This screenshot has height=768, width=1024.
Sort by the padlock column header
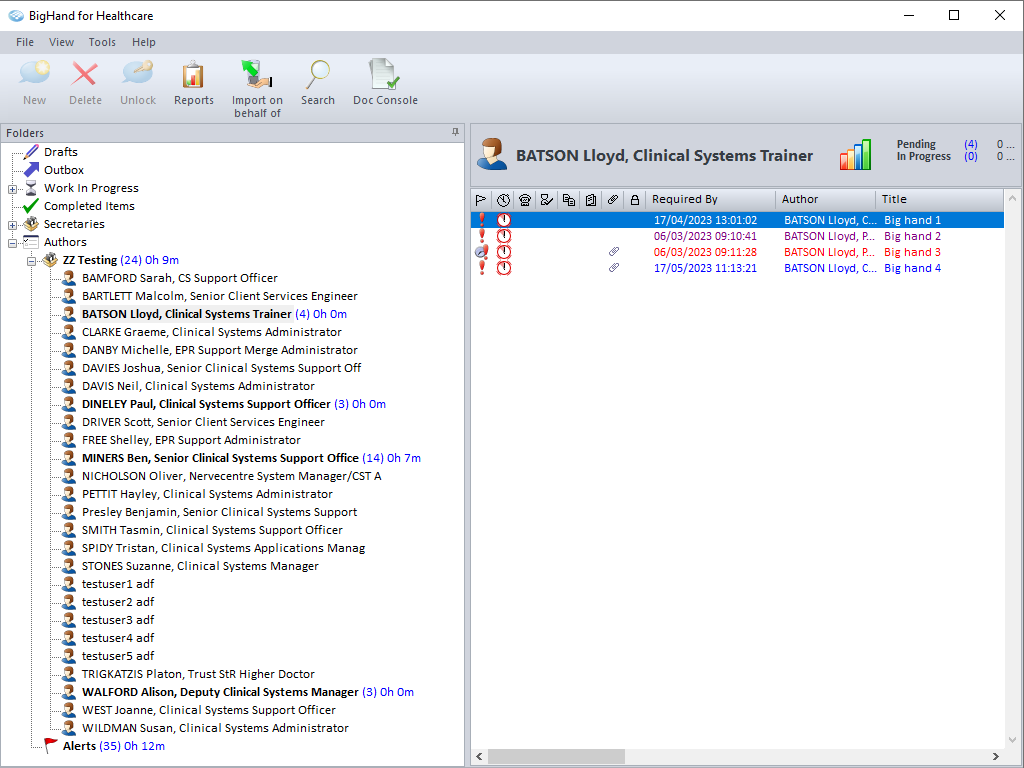[x=634, y=200]
